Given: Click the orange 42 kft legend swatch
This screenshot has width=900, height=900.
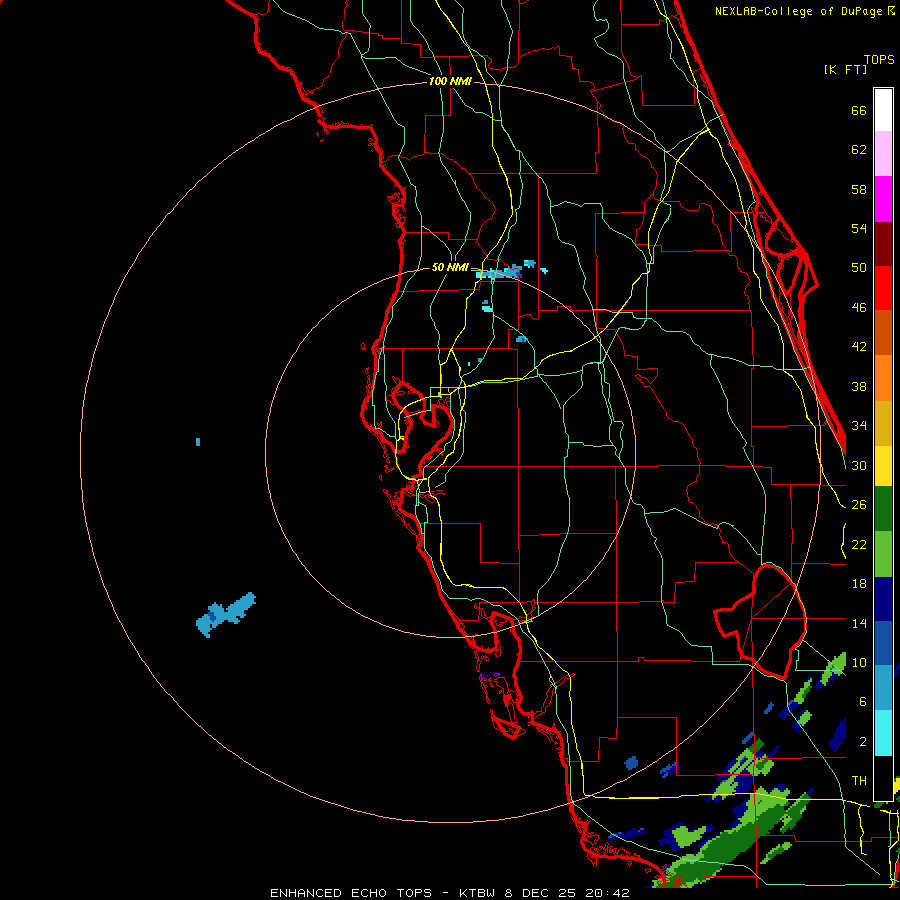Looking at the screenshot, I should click(x=883, y=378).
